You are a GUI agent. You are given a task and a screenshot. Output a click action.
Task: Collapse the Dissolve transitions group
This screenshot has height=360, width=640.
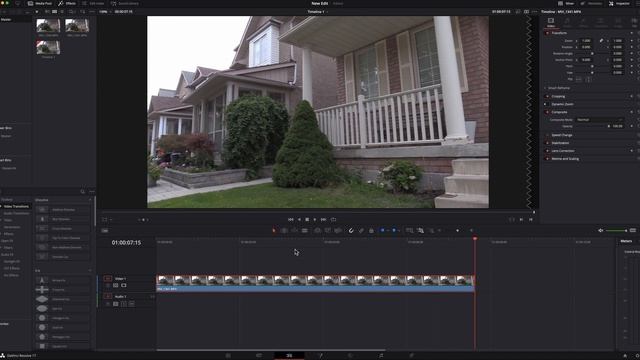pyautogui.click(x=90, y=200)
